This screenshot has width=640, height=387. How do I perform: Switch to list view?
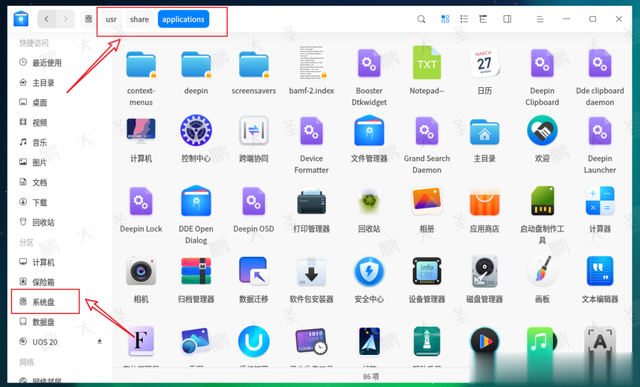464,19
